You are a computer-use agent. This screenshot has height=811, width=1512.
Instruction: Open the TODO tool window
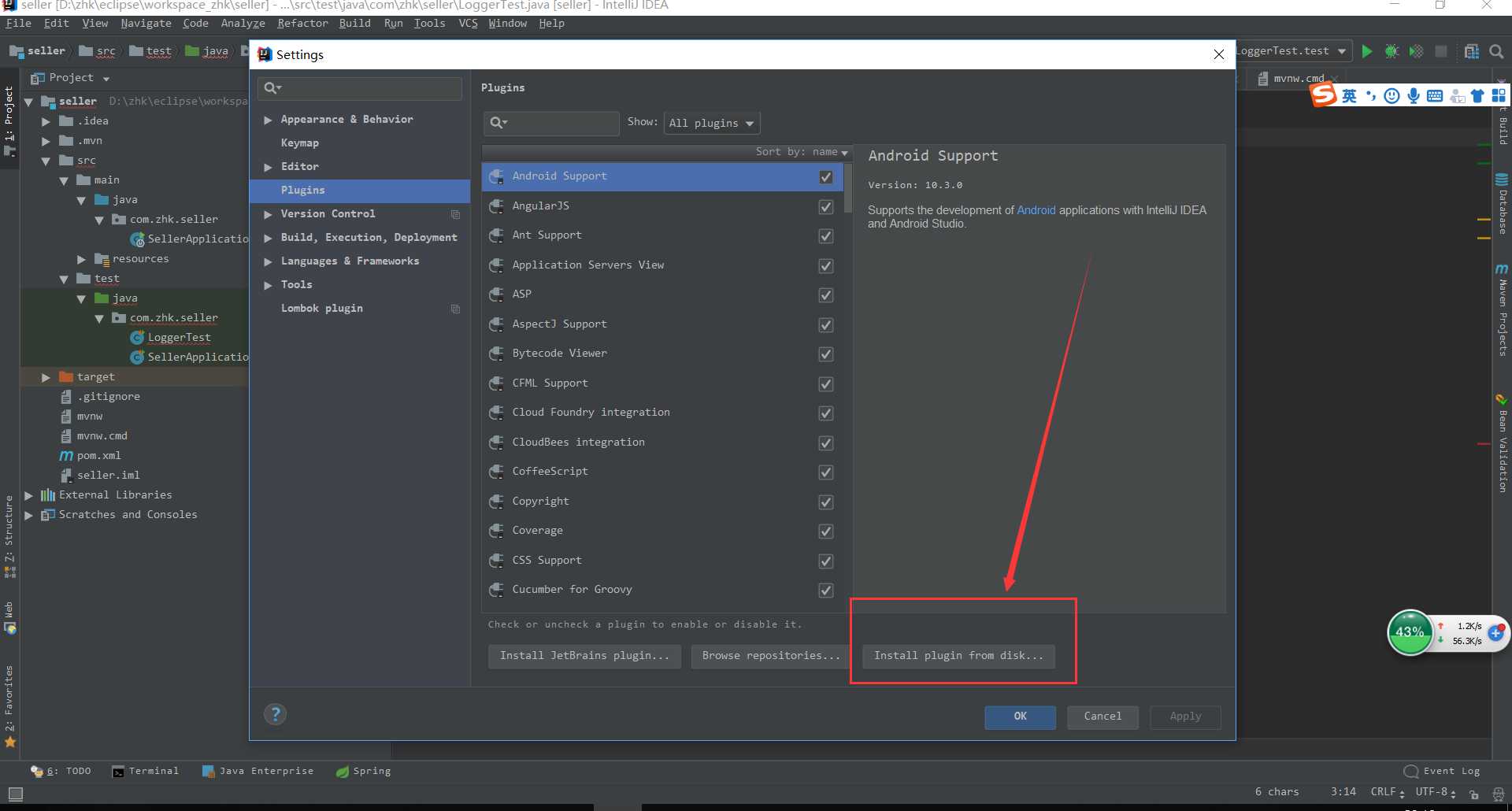61,771
